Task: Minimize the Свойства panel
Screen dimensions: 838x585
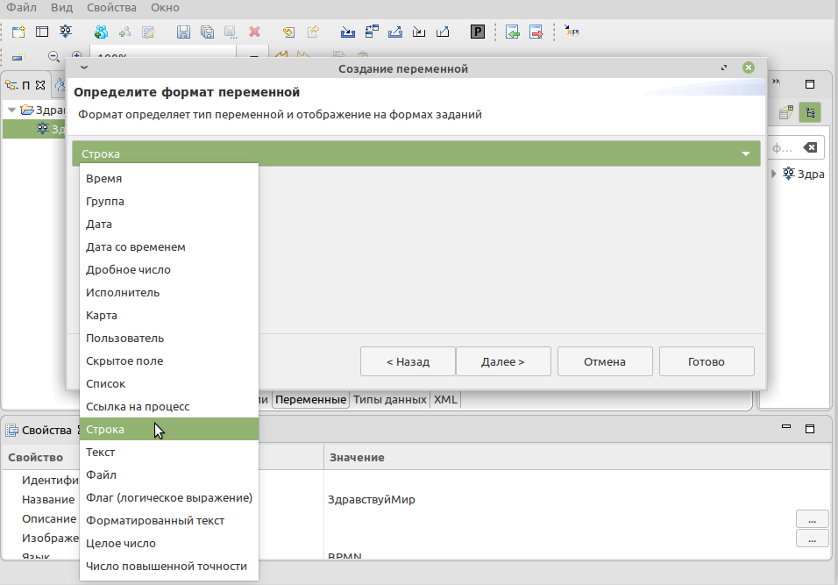Action: coord(786,427)
